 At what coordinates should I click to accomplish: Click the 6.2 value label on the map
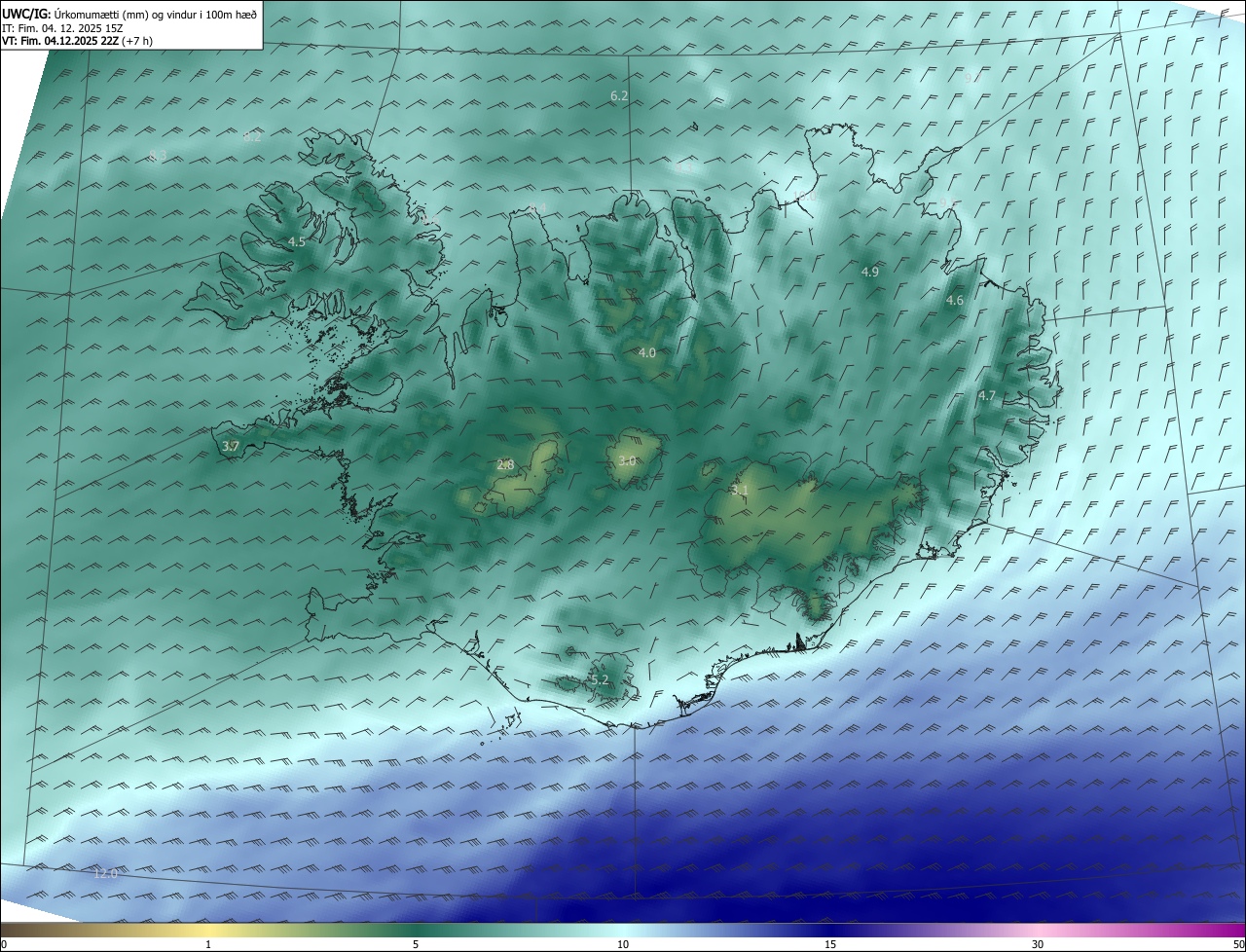click(619, 95)
